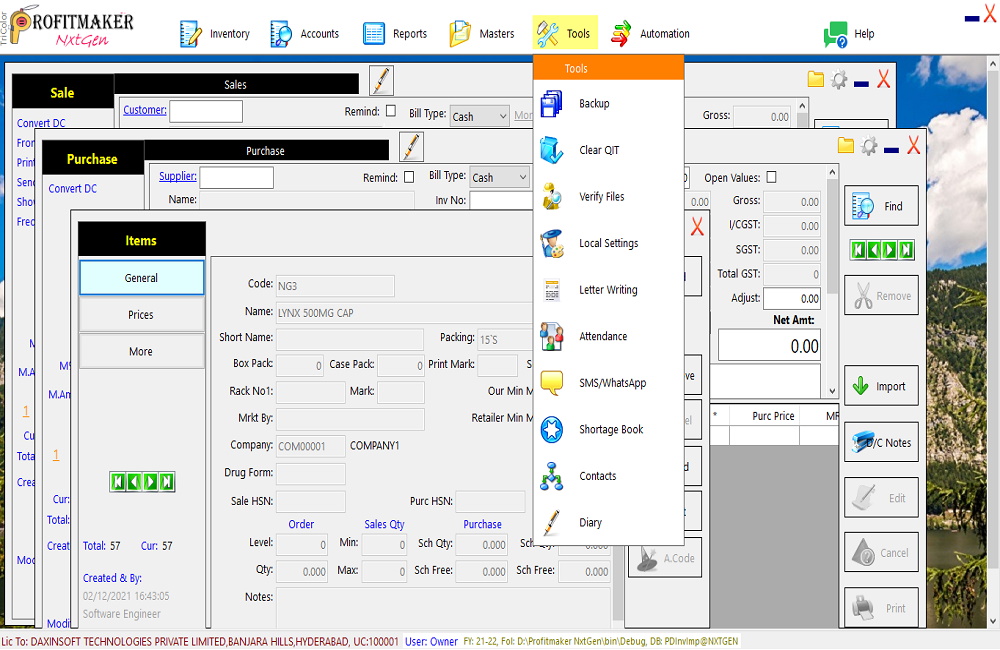Open the Attendance tool

pyautogui.click(x=602, y=337)
